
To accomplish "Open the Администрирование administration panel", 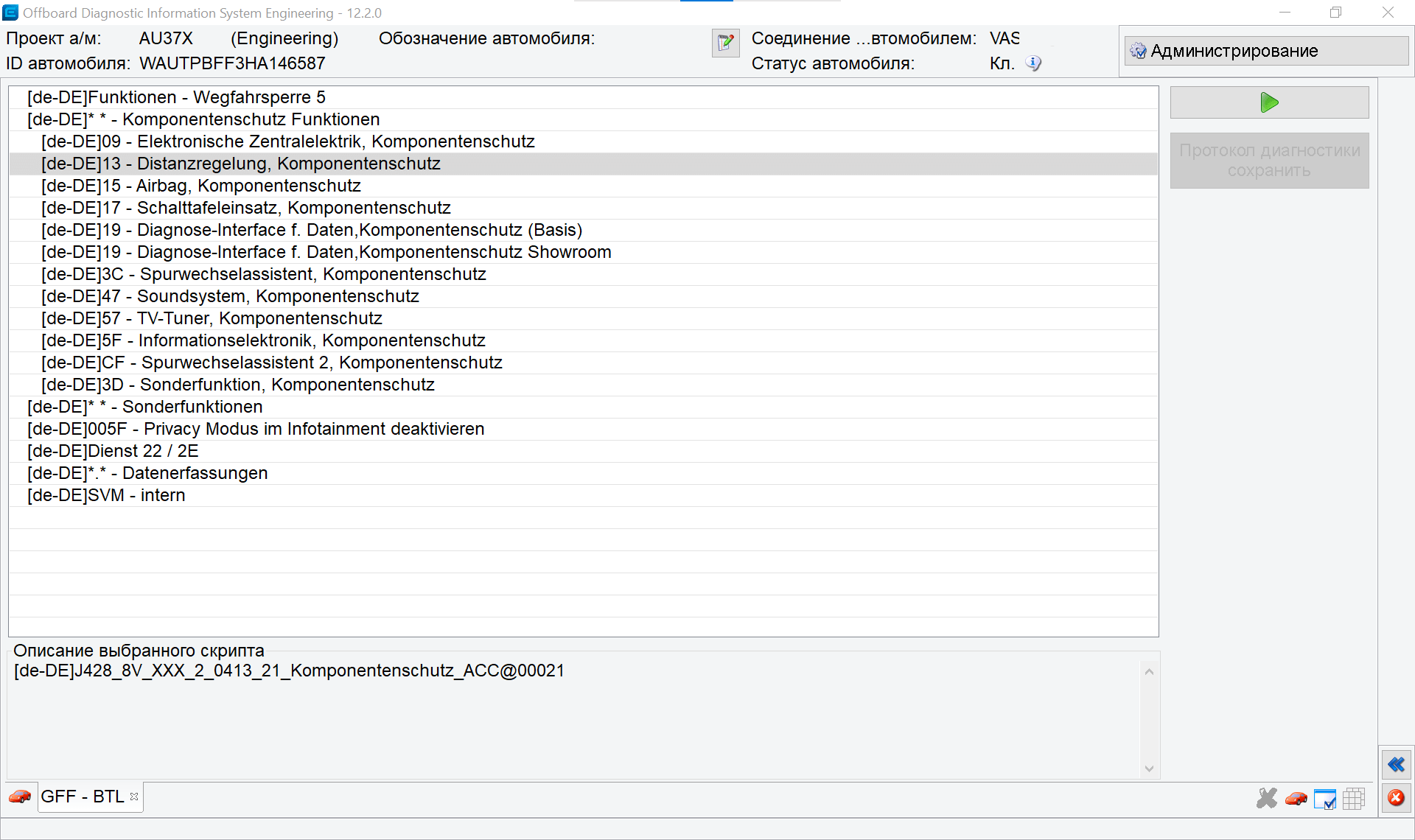I will (x=1266, y=51).
